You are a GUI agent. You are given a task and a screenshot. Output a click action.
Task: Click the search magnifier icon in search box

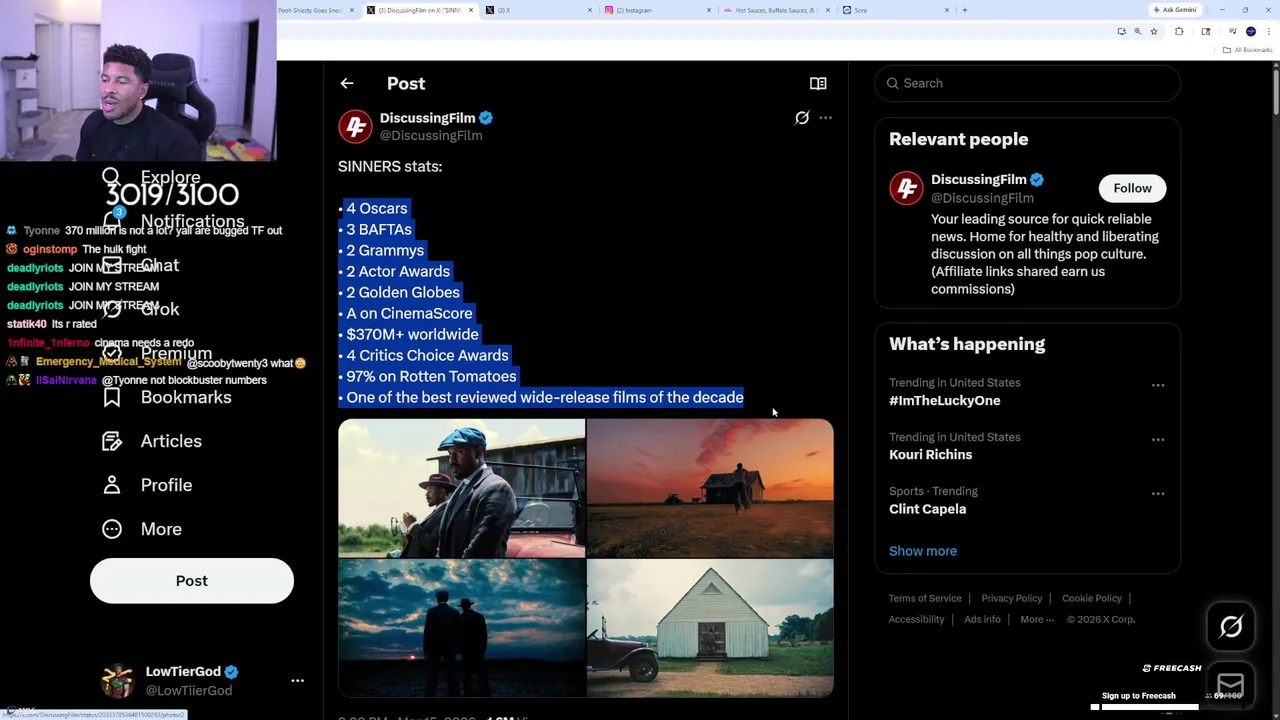coord(893,83)
